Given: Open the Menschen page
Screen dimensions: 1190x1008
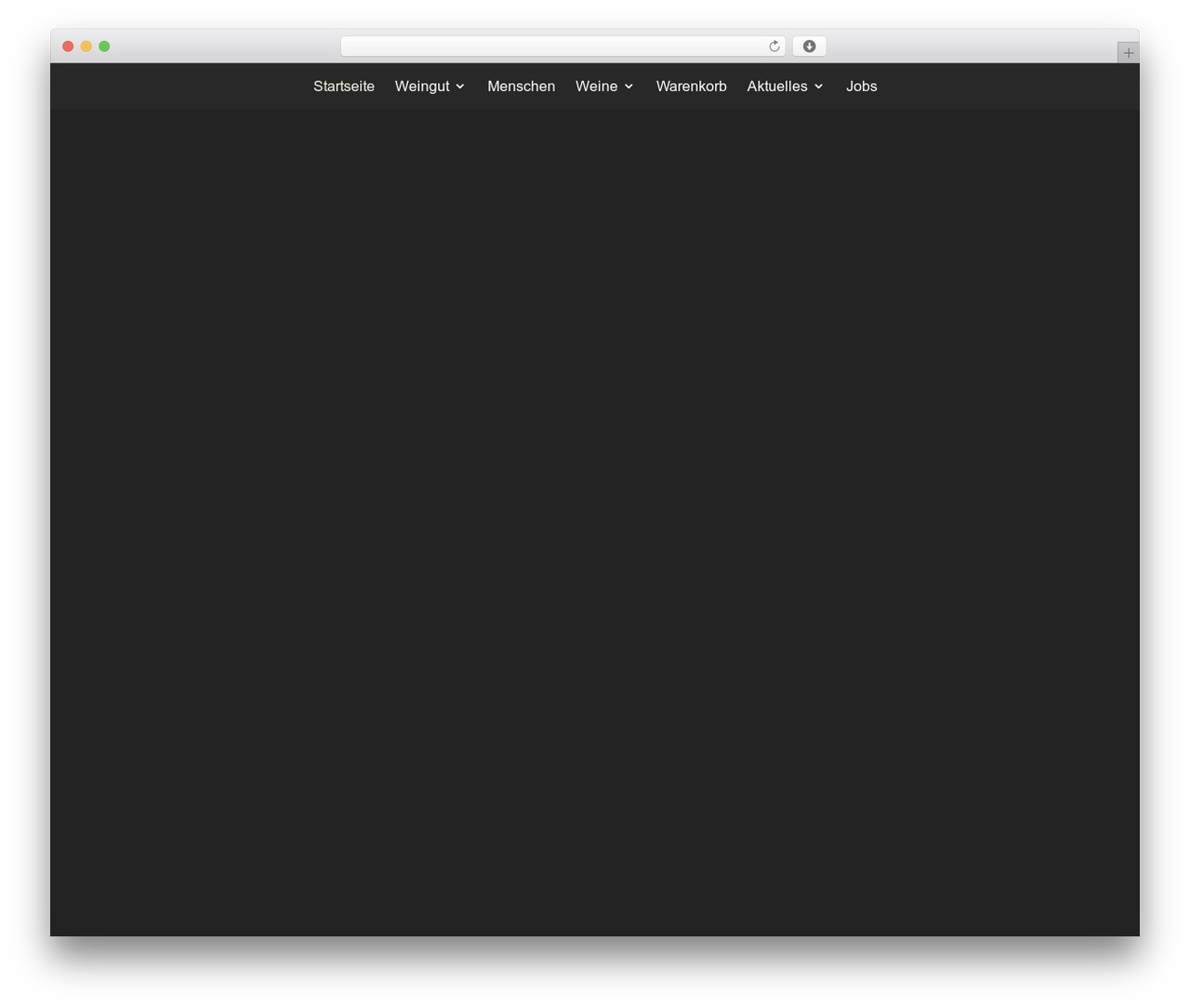Looking at the screenshot, I should point(521,86).
